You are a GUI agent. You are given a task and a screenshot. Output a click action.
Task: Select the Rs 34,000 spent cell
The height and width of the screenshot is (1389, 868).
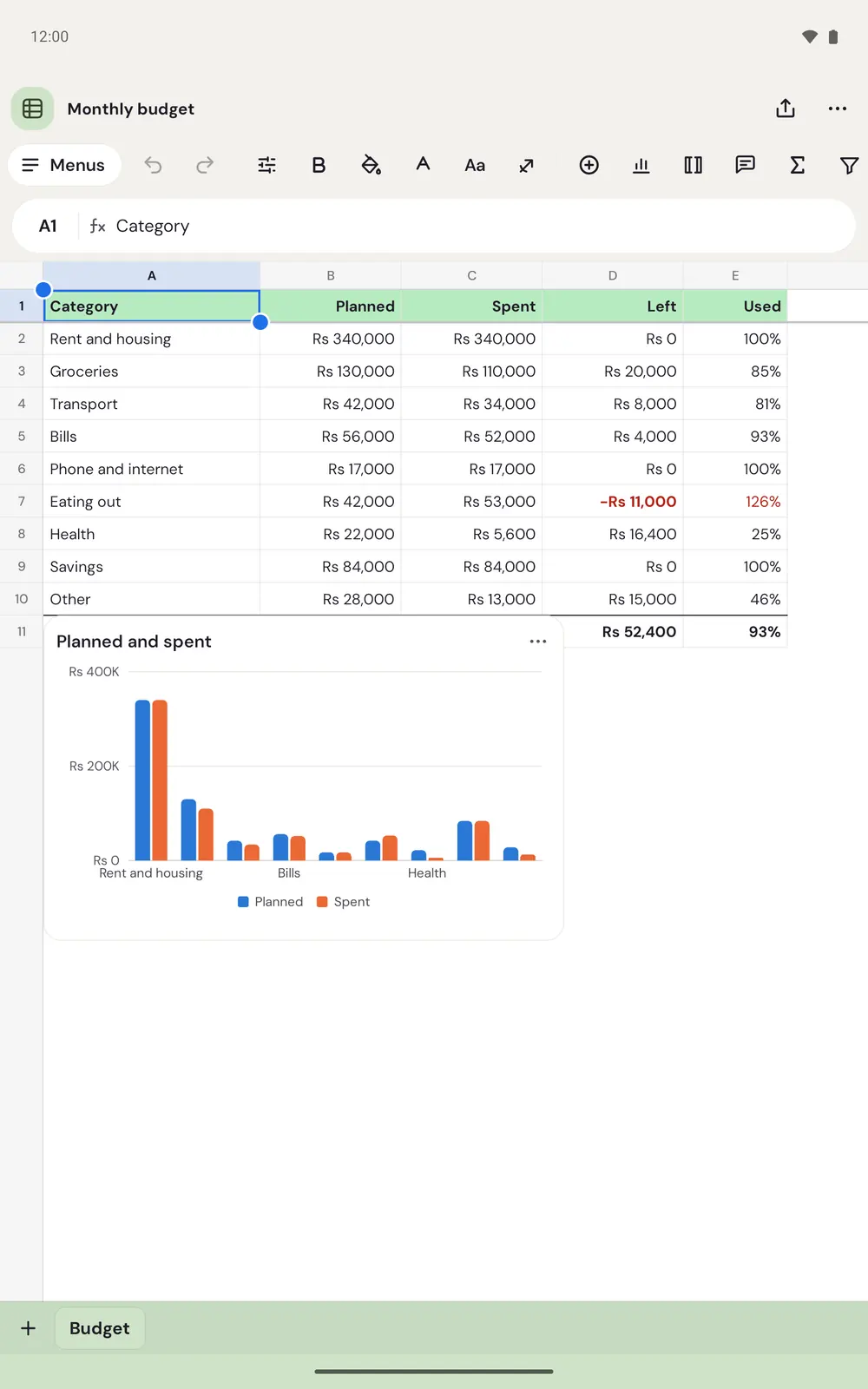point(472,404)
